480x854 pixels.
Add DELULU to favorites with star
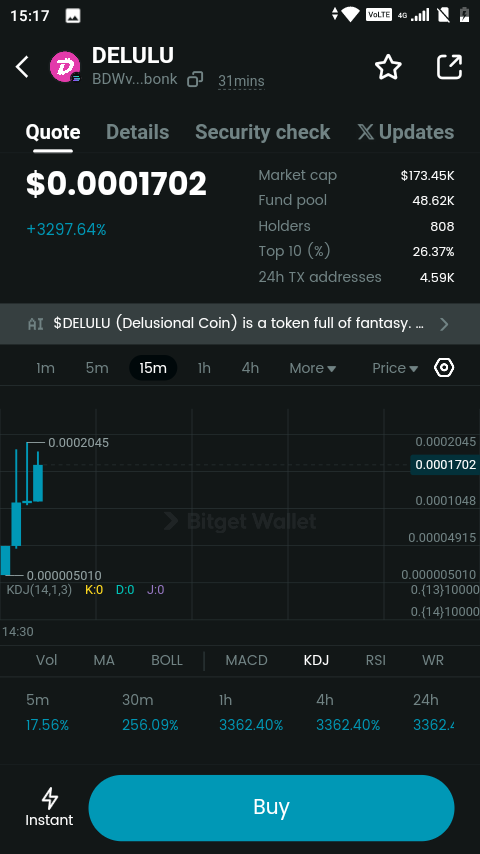click(388, 68)
